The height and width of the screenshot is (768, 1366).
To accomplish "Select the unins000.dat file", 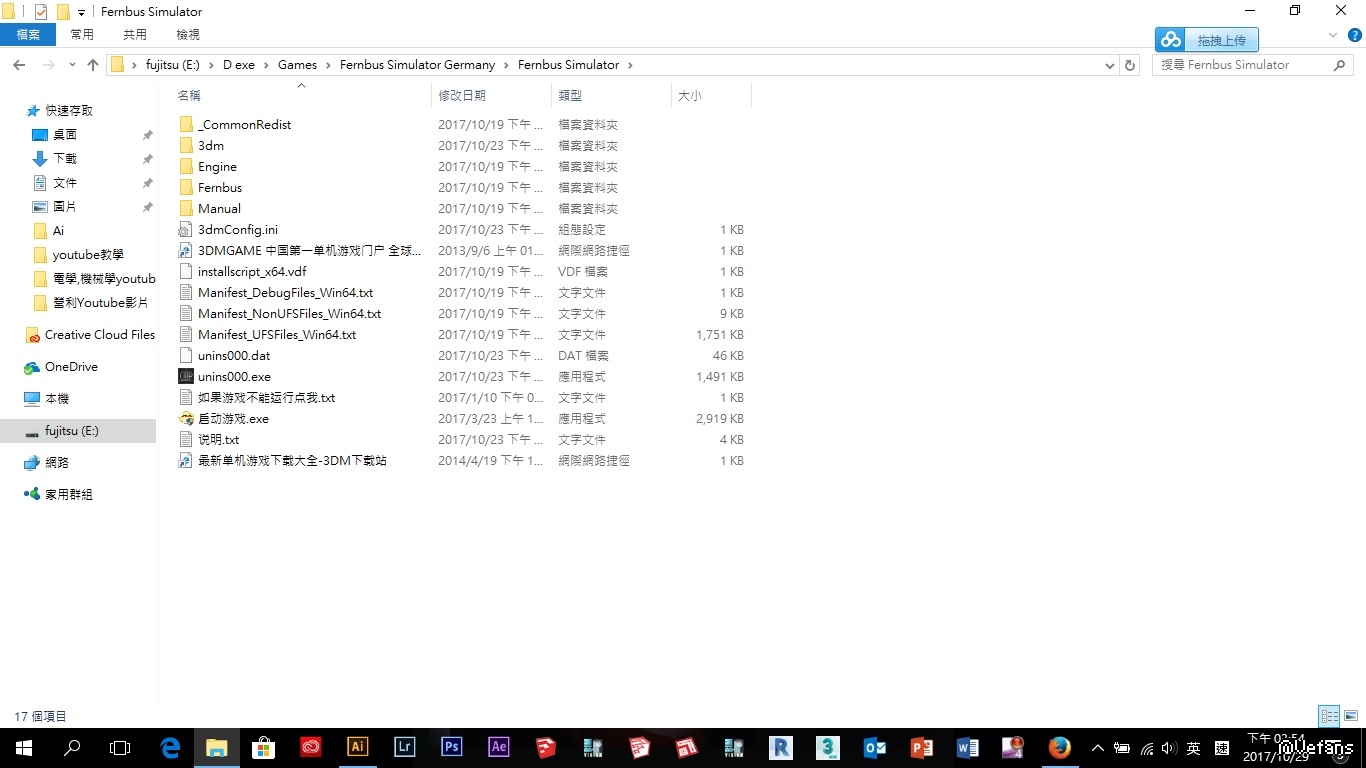I will point(234,356).
